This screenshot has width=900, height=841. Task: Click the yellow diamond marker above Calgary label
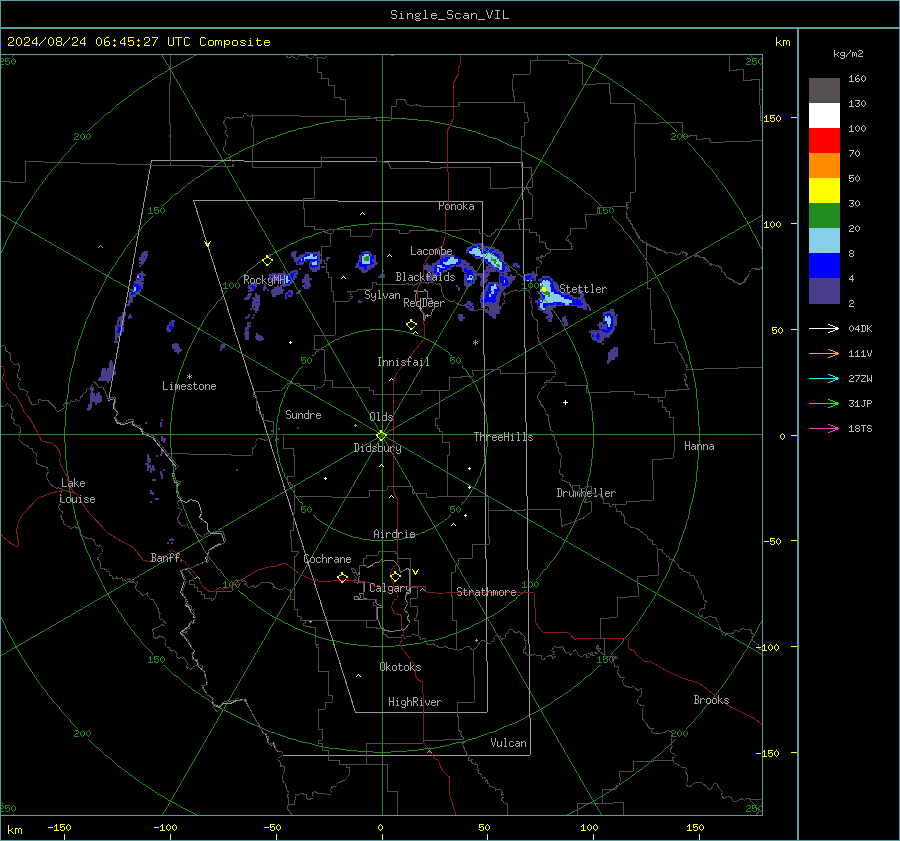pos(395,576)
